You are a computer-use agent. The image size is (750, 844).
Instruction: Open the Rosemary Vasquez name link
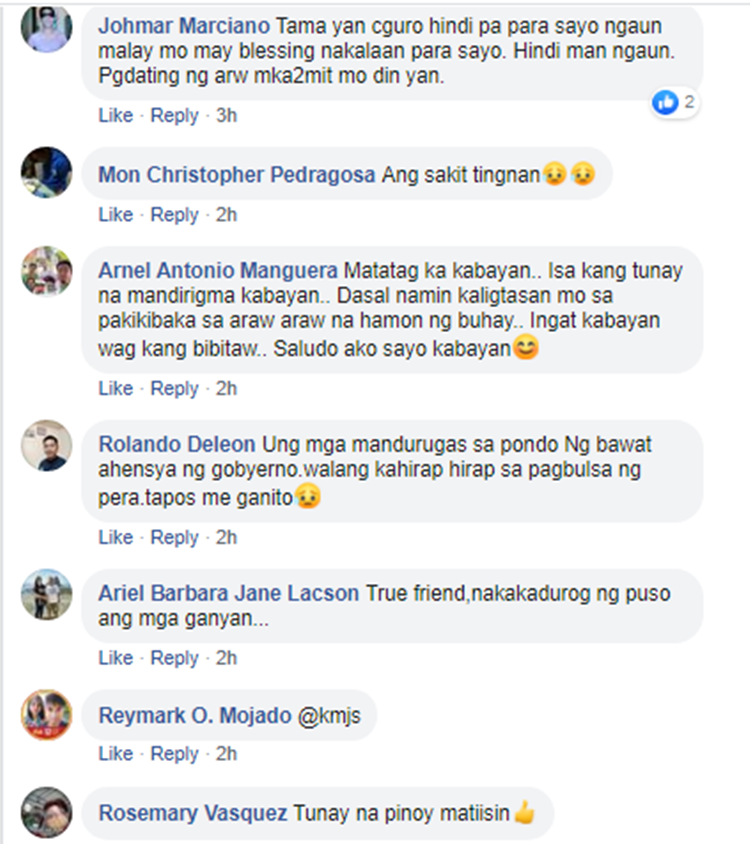pos(193,813)
